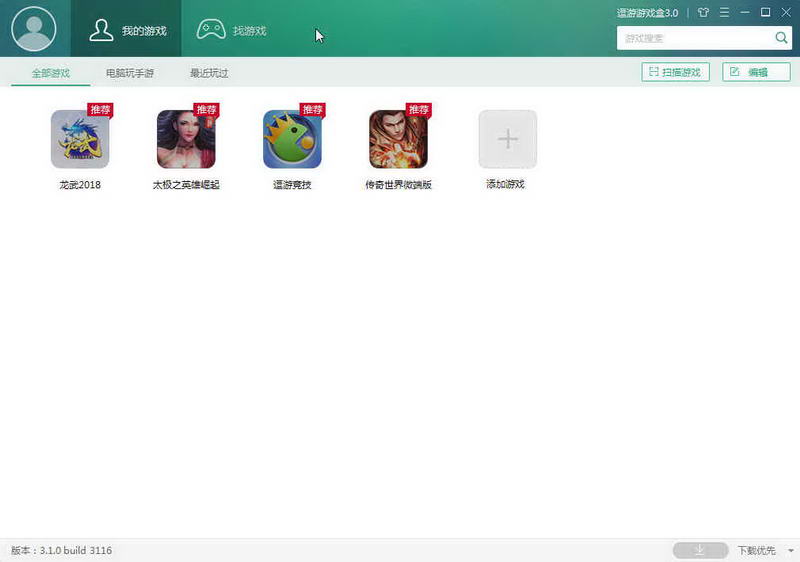Screen dimensions: 800x562
Task: Click the 推荐 badge on 龙武2018
Action: pos(100,110)
